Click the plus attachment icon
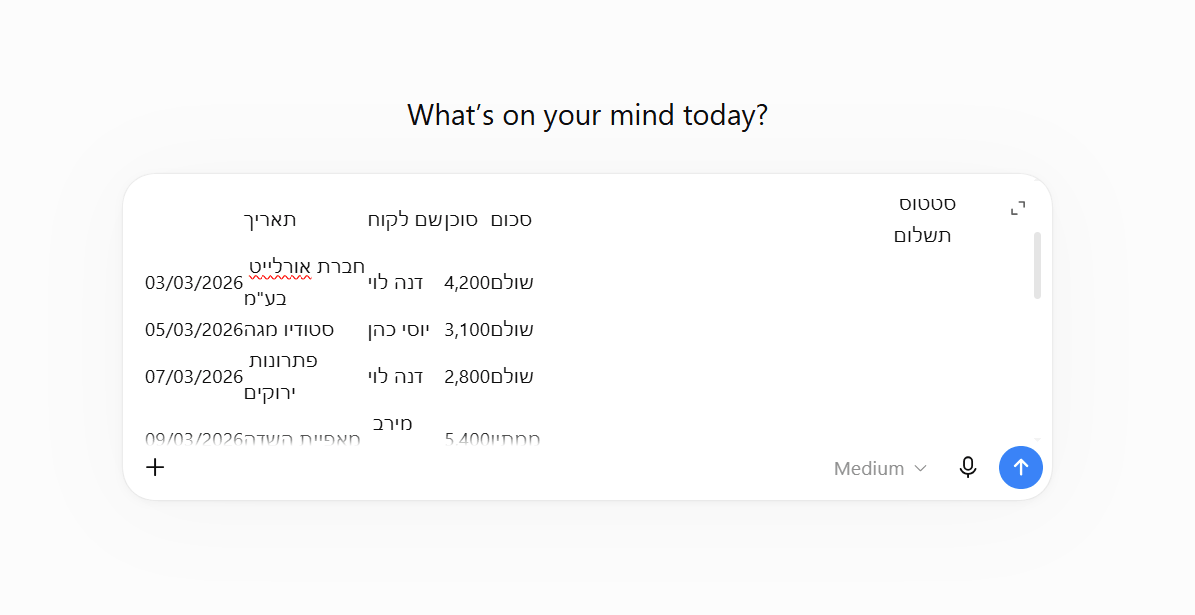Screen dimensions: 1195x615 155,467
